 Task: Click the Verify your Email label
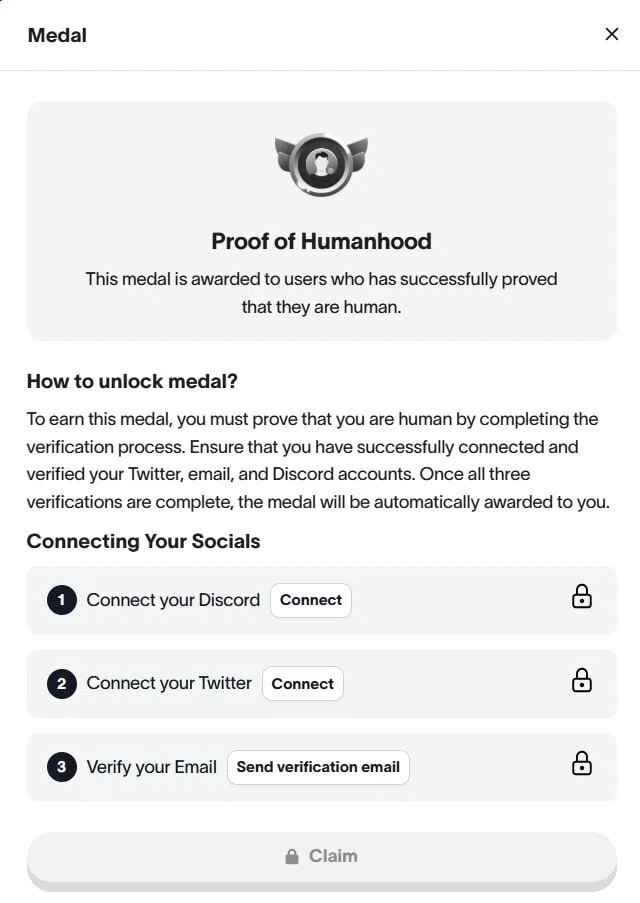point(152,767)
